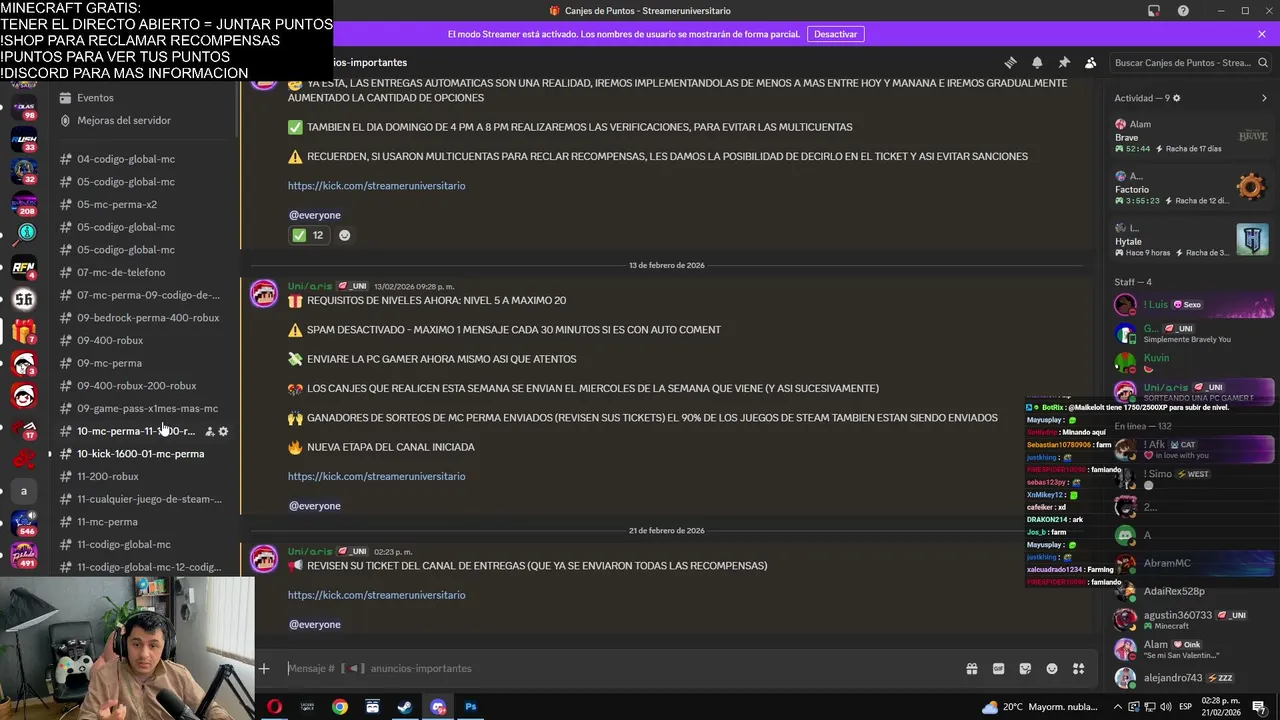Open the Threads icon in channel header

[x=1010, y=62]
